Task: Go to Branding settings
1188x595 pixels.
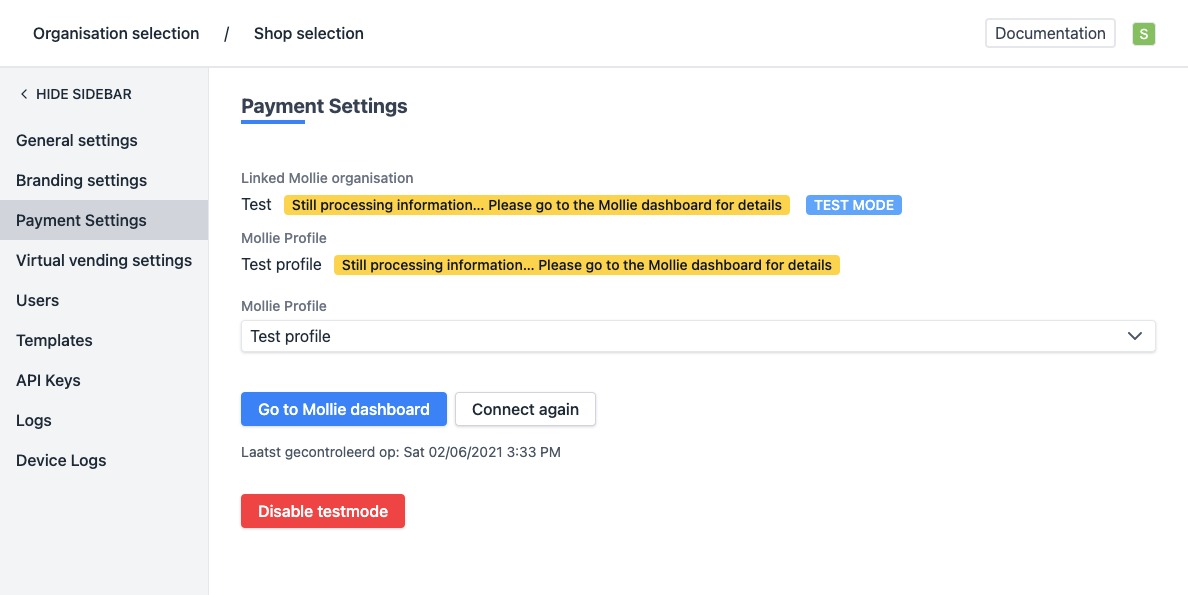Action: (x=81, y=180)
